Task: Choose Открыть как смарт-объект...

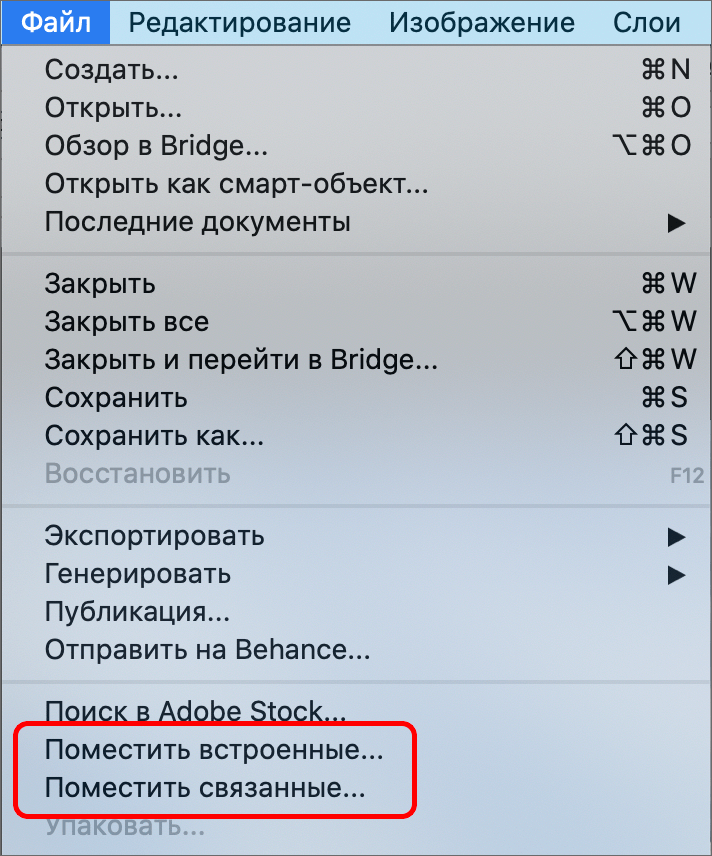Action: coord(236,184)
